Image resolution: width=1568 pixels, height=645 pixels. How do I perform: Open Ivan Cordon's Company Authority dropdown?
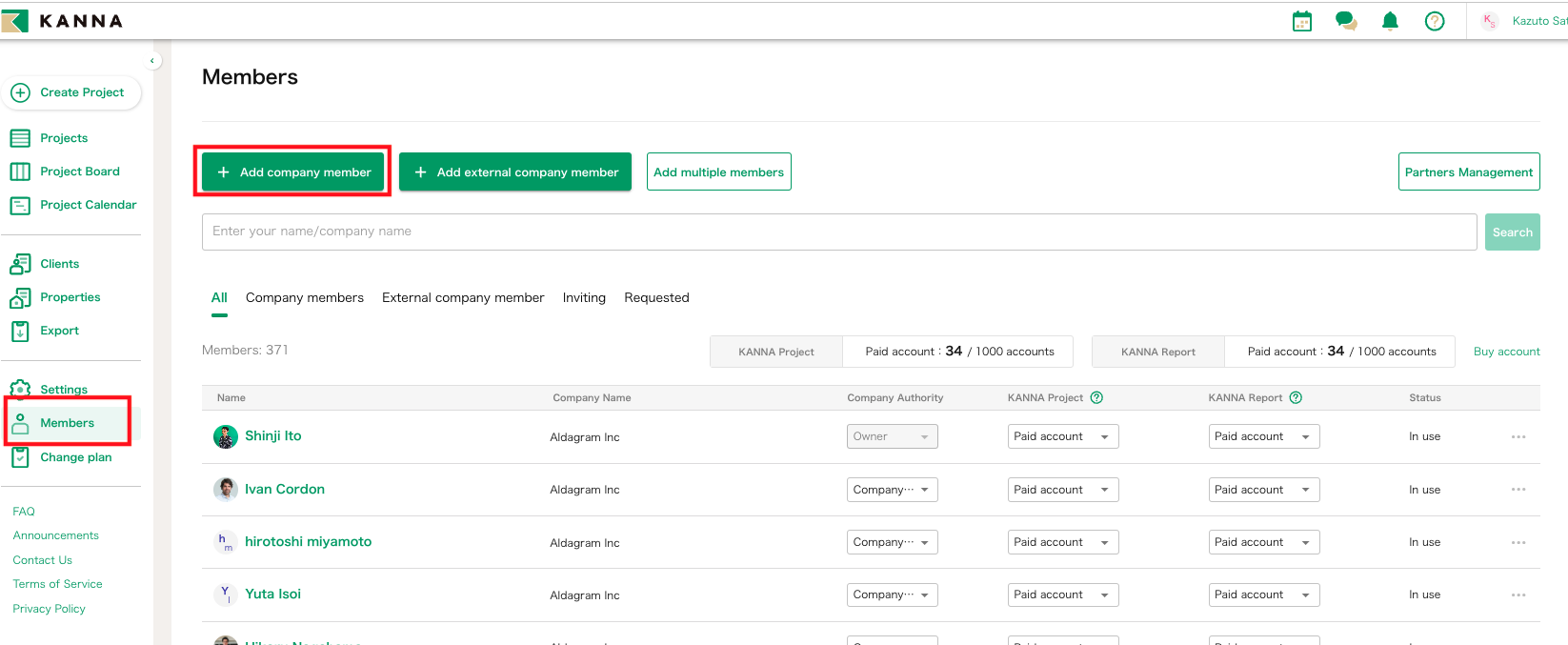(x=892, y=490)
